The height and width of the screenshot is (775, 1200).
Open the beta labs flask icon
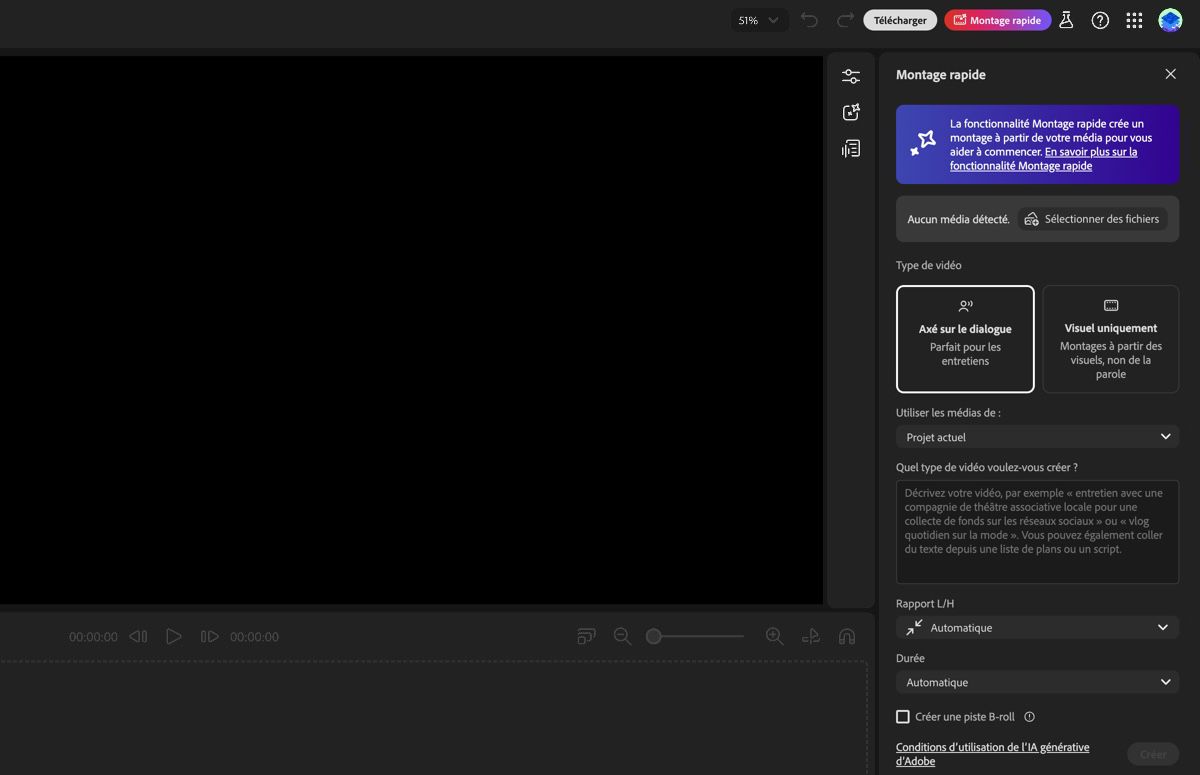pyautogui.click(x=1066, y=20)
